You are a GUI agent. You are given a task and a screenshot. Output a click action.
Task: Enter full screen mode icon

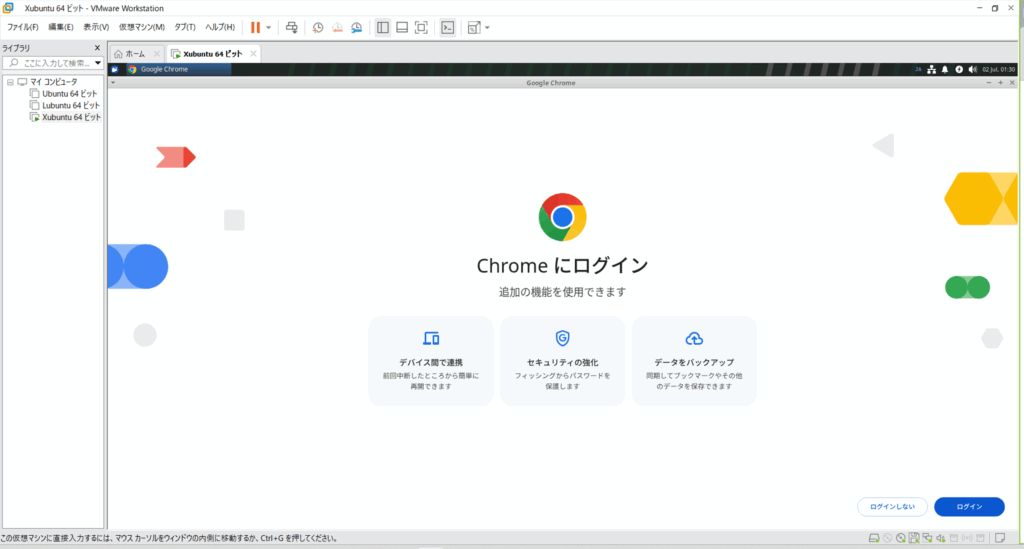click(x=421, y=27)
